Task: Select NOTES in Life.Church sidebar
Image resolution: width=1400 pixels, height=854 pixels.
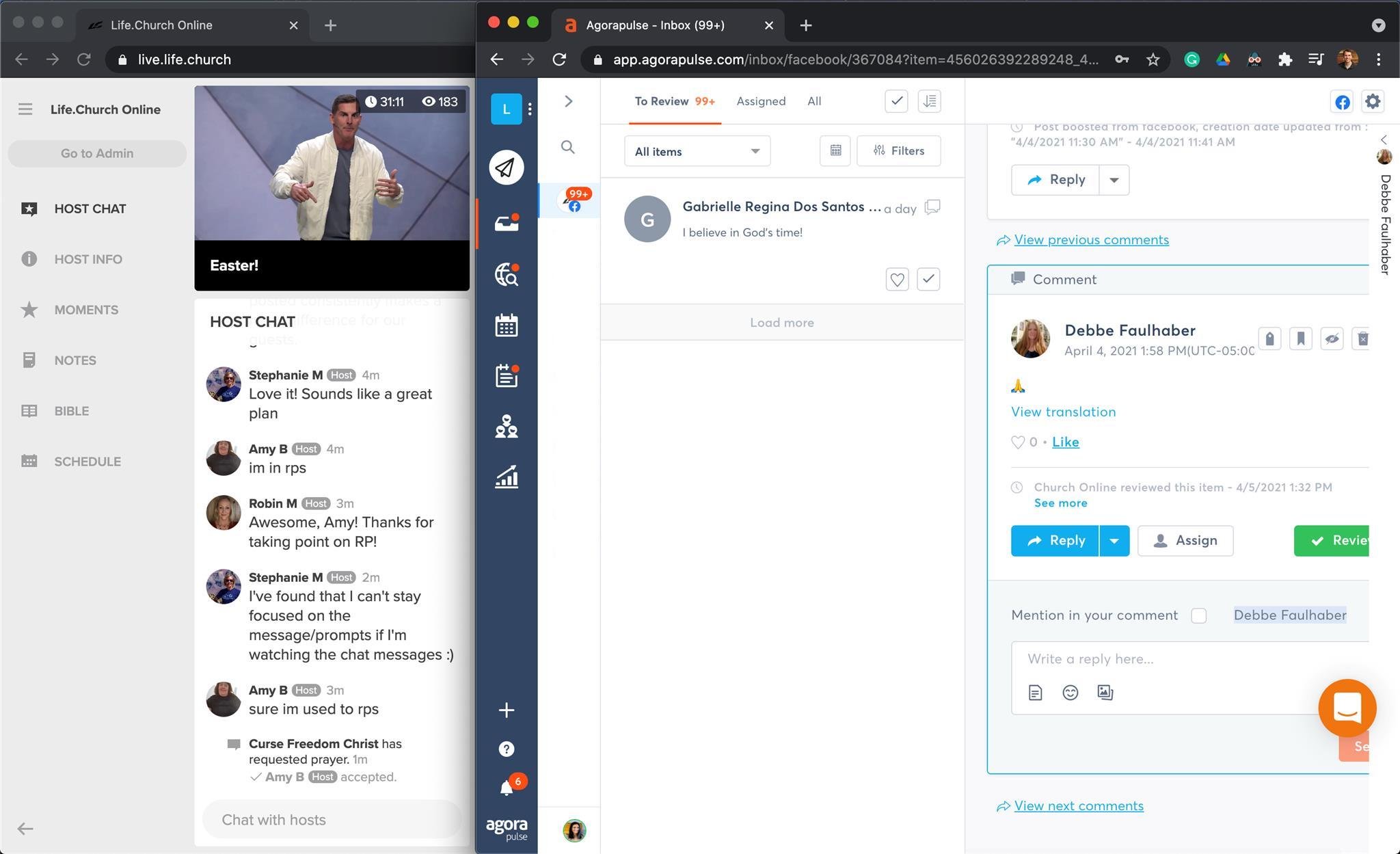Action: 75,360
